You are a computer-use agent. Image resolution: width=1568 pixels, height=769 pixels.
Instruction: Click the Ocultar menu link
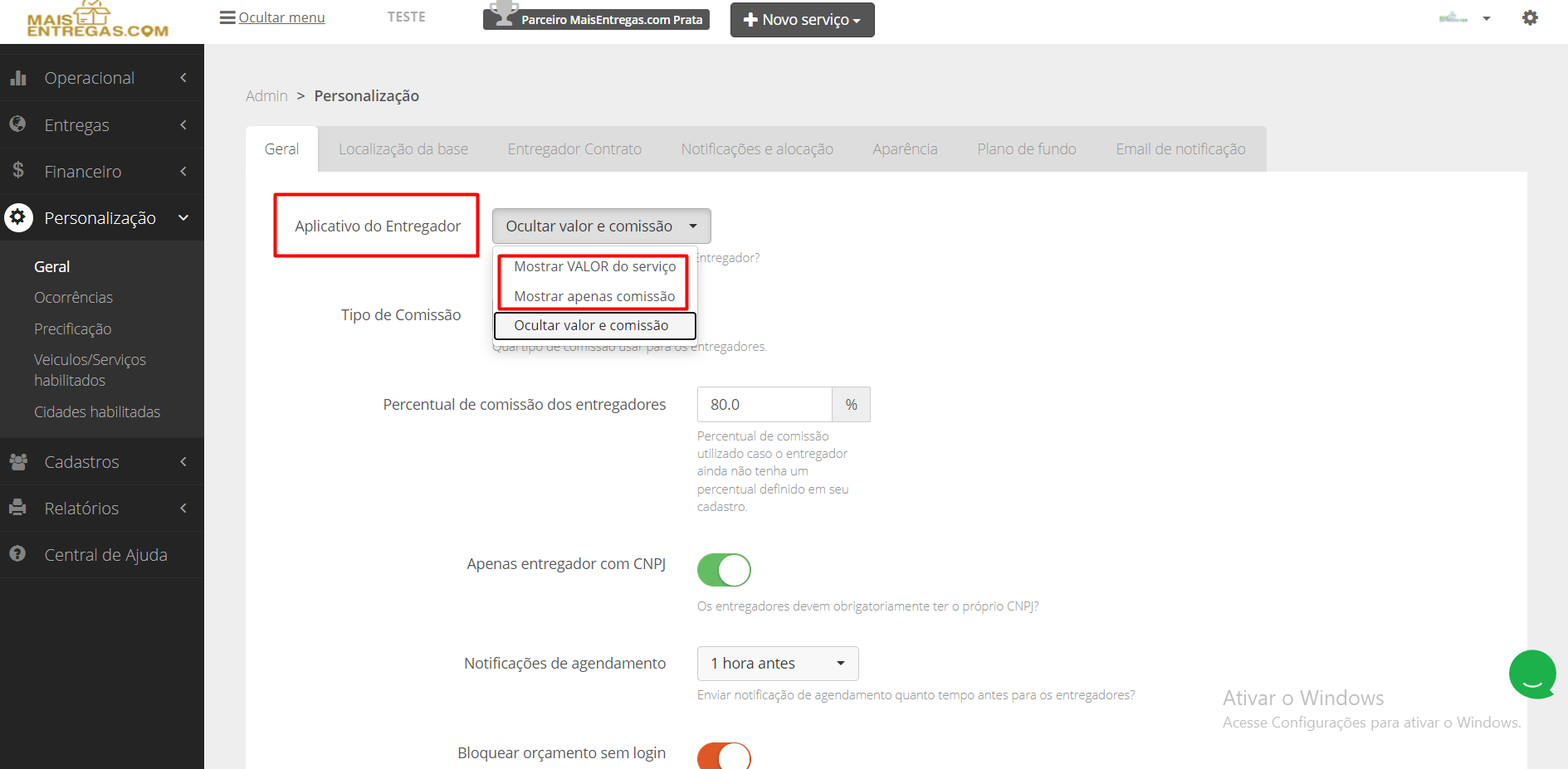click(281, 17)
